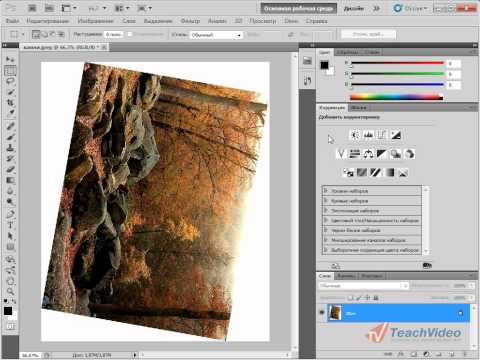Screen dimensions: 480x360
Task: Toggle lock transparent pixels in Layers panel
Action: point(350,298)
